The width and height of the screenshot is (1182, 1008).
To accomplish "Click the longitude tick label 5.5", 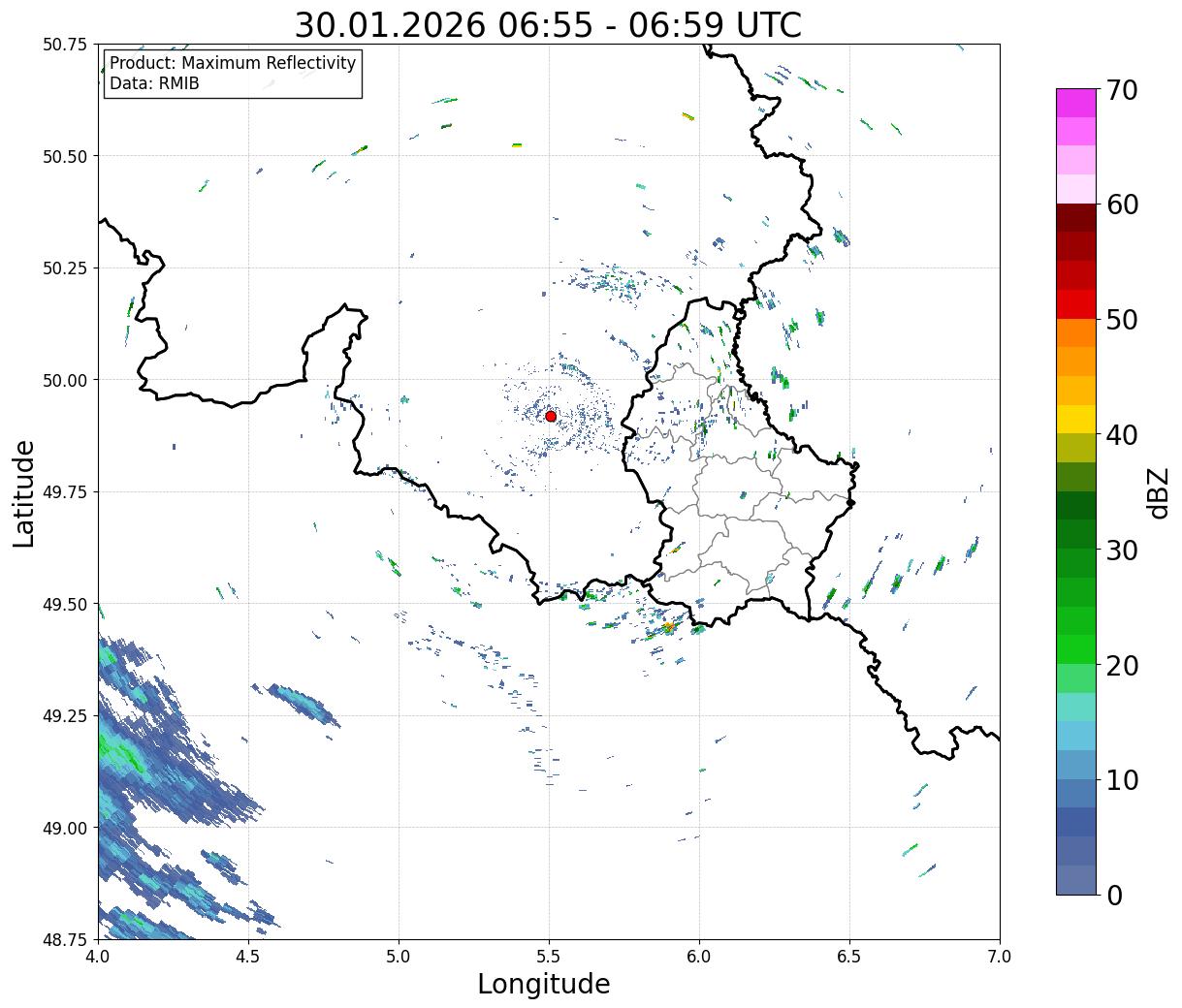I will coord(549,956).
